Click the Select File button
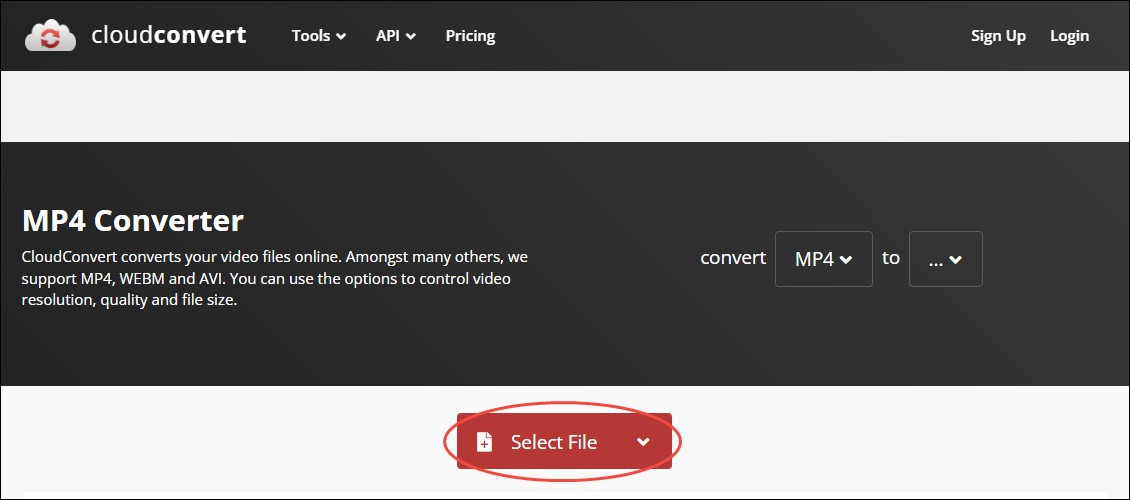The image size is (1130, 500). coord(564,441)
